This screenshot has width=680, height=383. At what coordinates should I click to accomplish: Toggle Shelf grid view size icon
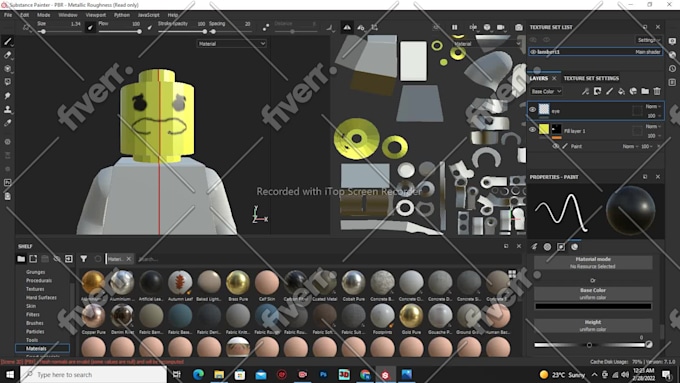point(512,273)
